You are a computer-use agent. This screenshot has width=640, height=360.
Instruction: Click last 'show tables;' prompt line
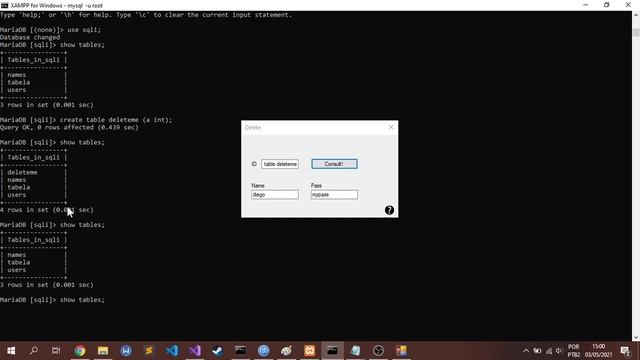pyautogui.click(x=52, y=300)
